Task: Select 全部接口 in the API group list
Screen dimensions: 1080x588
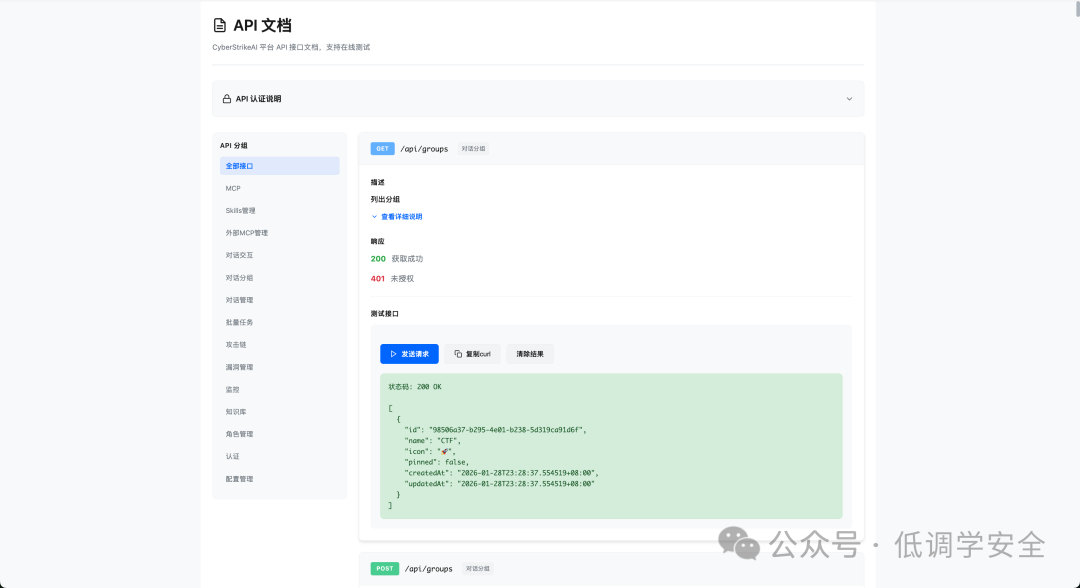Action: (280, 166)
